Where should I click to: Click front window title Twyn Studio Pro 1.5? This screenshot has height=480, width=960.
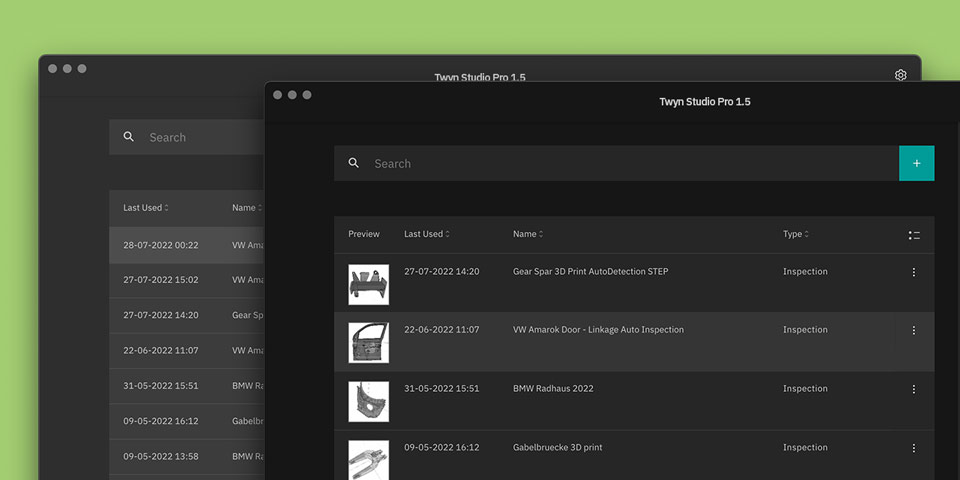(x=705, y=102)
